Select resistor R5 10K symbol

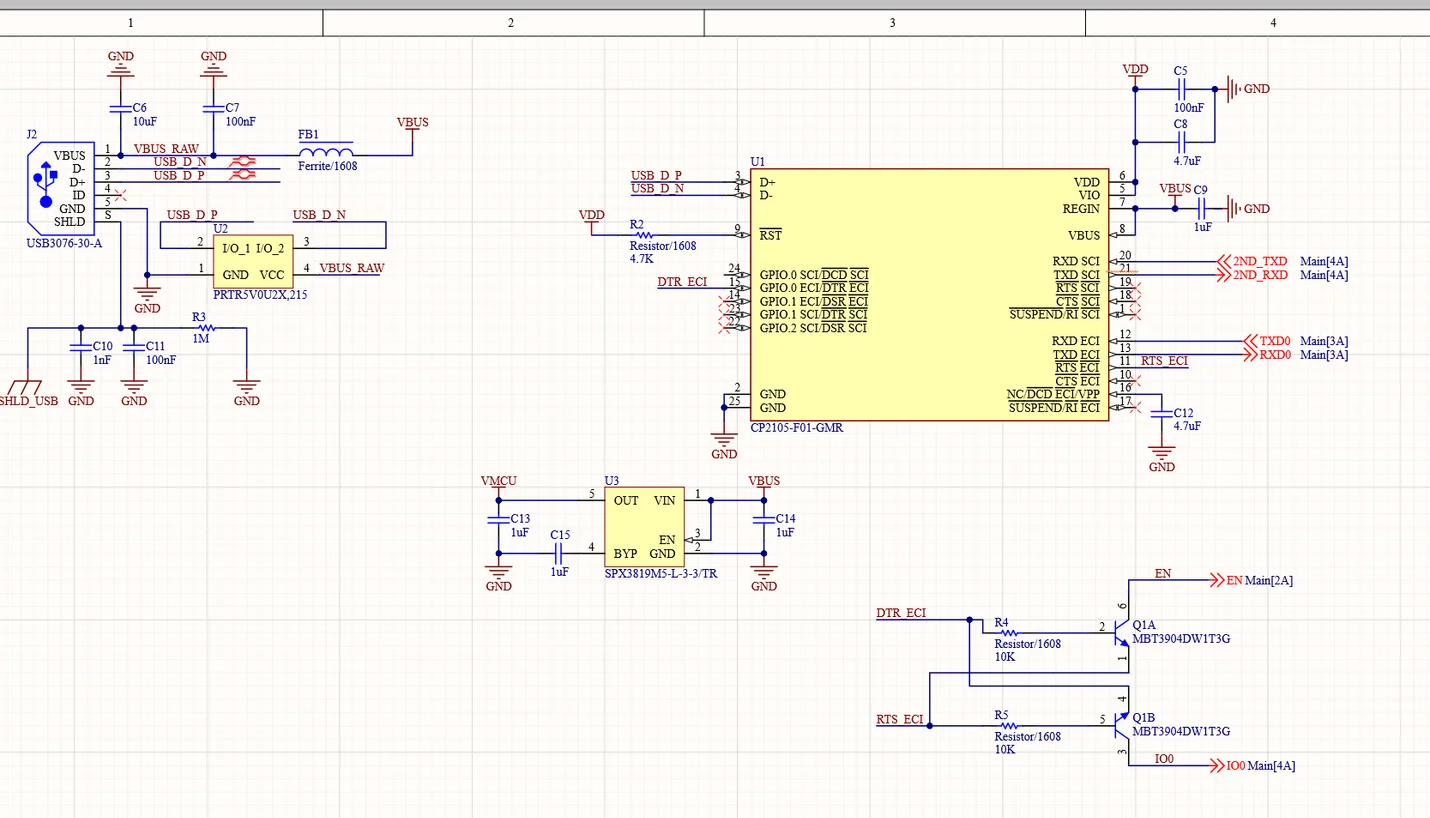point(1007,725)
